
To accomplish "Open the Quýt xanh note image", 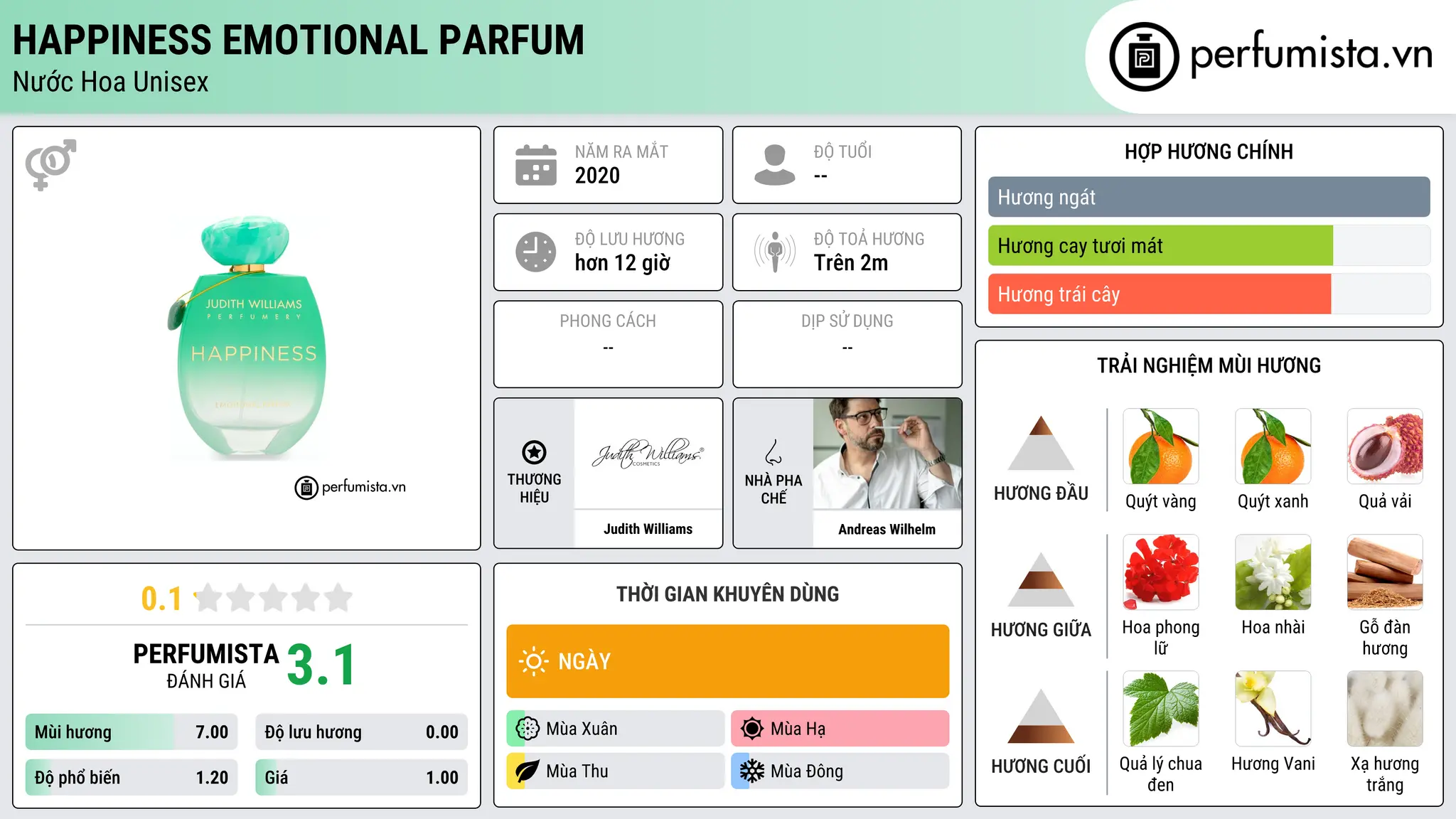I will 1273,446.
